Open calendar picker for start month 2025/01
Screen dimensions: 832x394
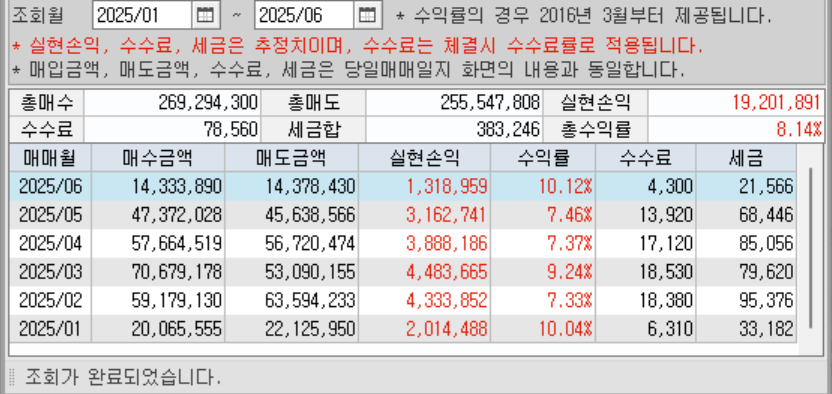pyautogui.click(x=205, y=15)
